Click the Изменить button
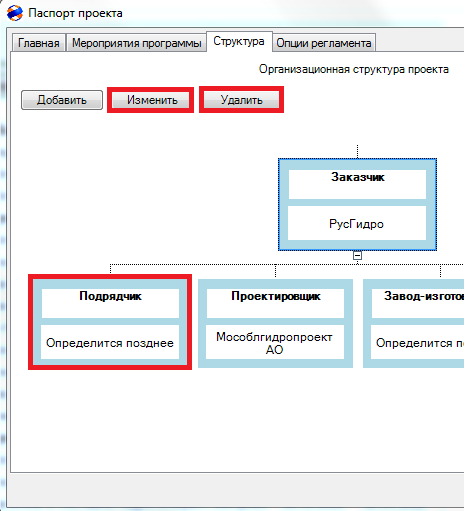This screenshot has width=465, height=511. point(152,100)
